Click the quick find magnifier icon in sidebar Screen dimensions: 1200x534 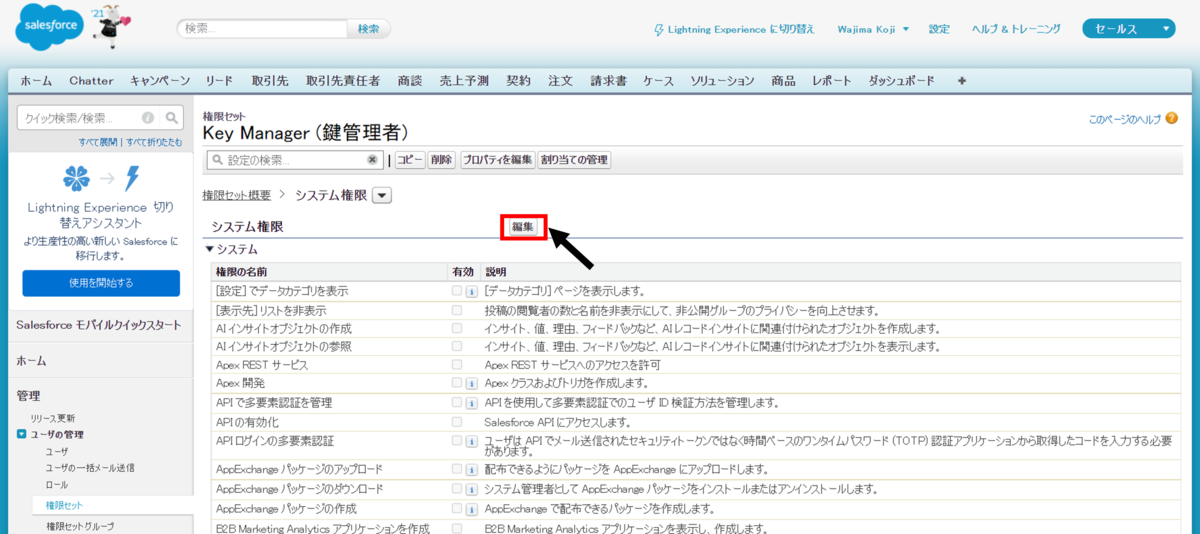click(172, 117)
